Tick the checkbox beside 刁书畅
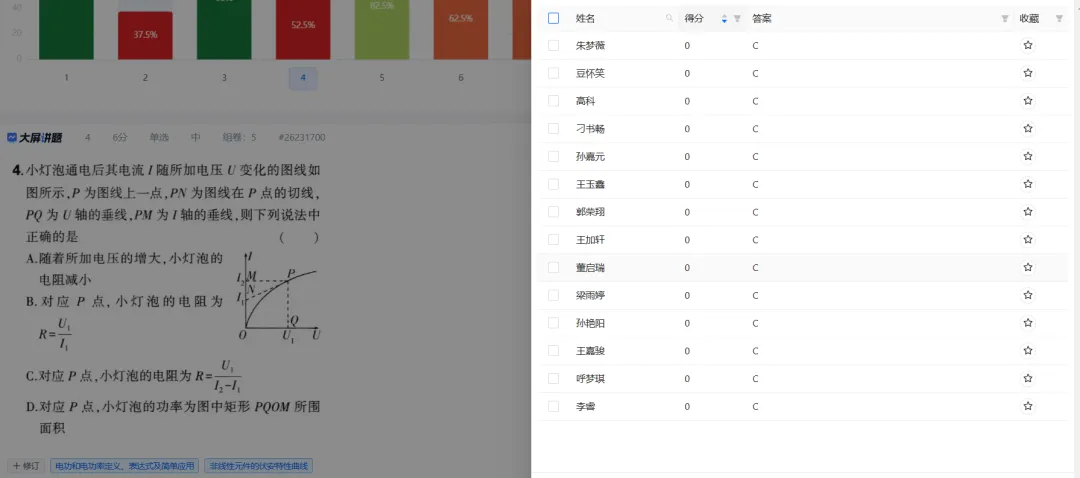 coord(554,129)
